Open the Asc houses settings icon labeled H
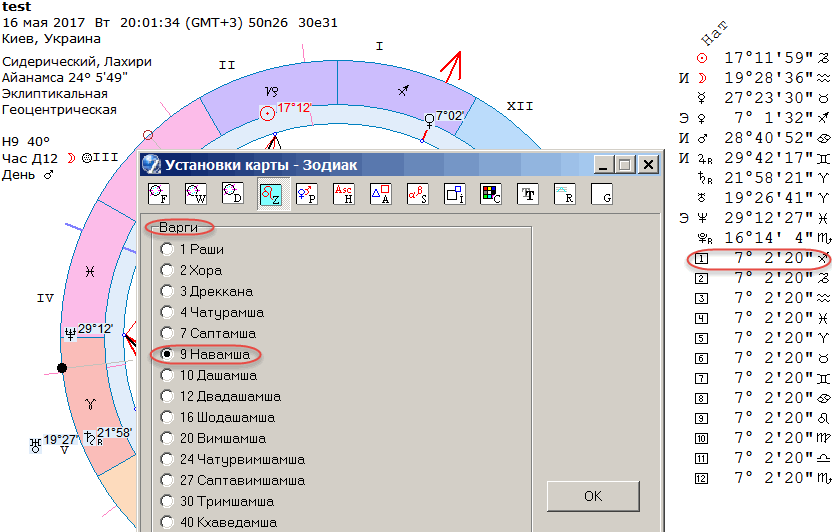The height and width of the screenshot is (532, 832). point(343,194)
